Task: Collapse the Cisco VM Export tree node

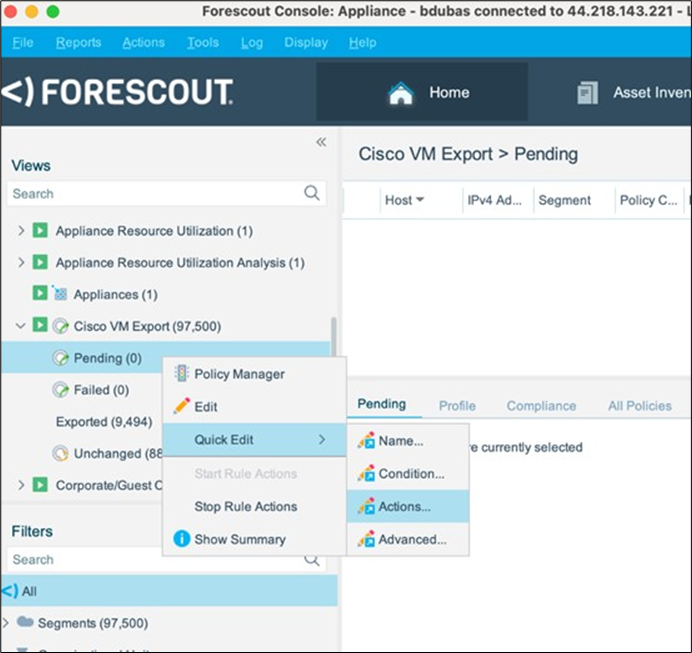Action: pos(20,326)
